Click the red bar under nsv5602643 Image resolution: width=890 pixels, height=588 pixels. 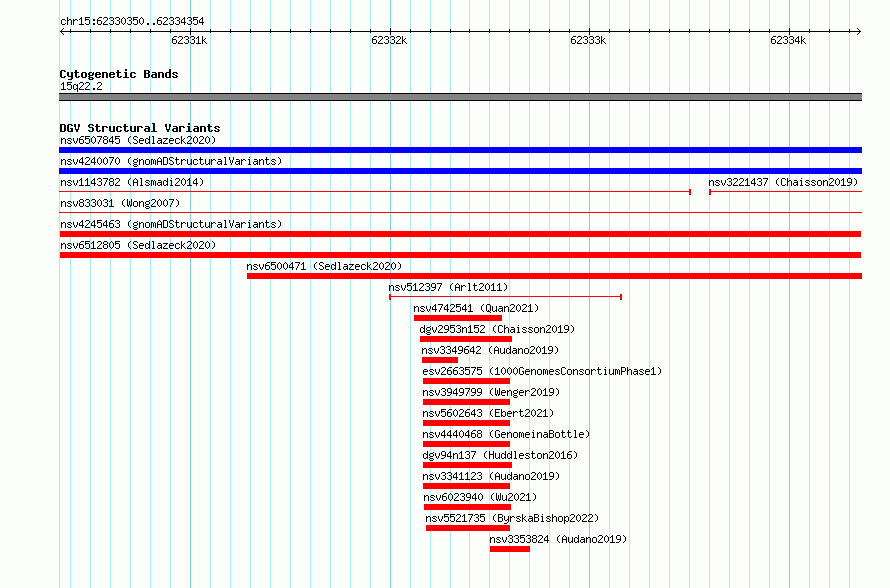(x=466, y=423)
